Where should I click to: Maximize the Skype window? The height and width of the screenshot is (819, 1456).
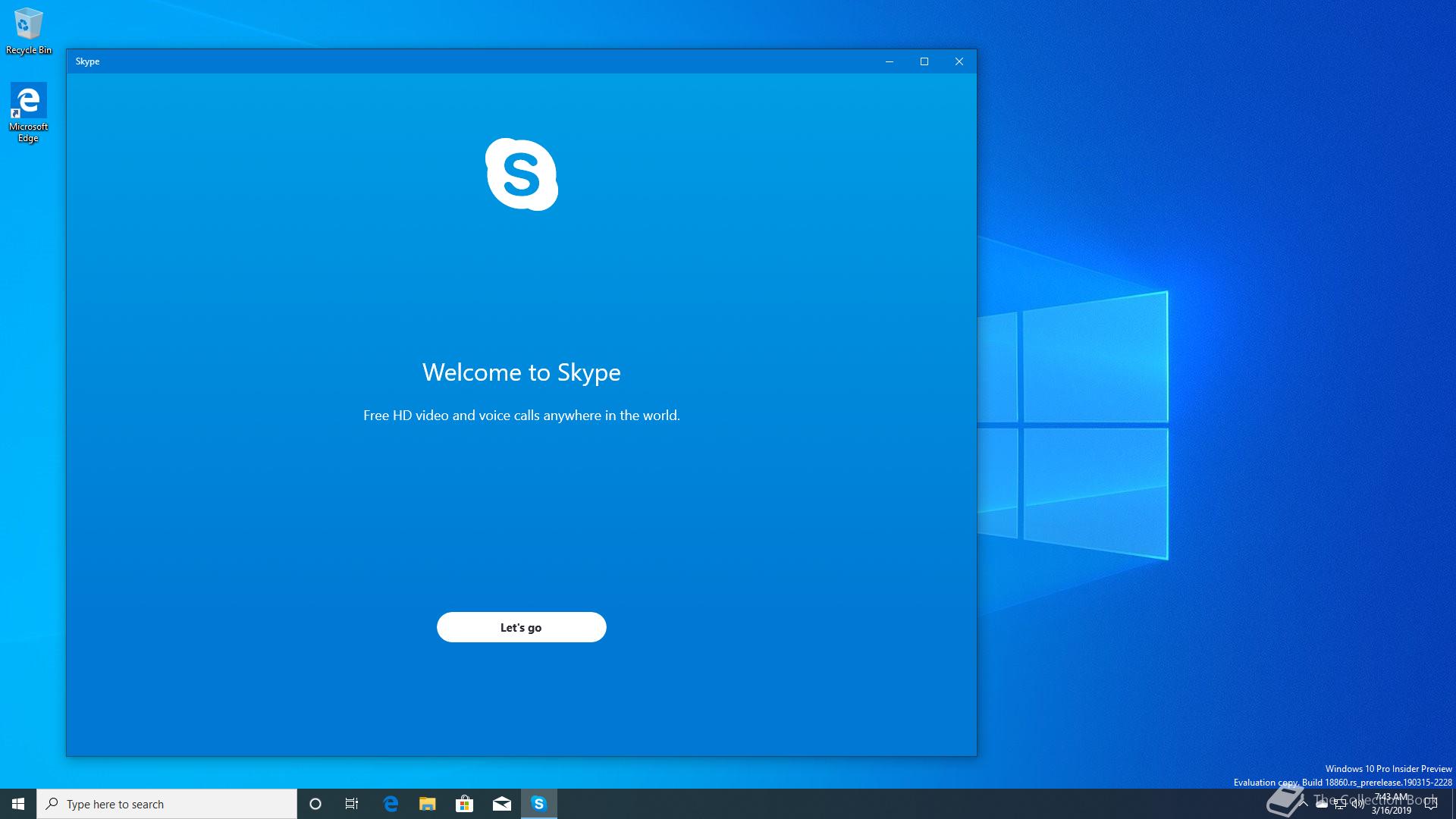coord(924,61)
